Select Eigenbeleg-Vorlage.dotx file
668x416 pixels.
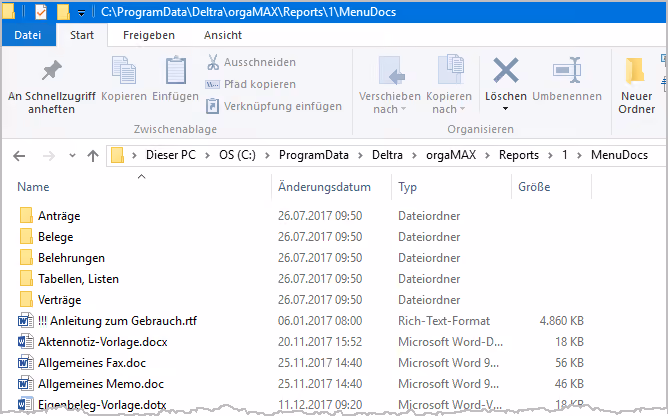102,404
